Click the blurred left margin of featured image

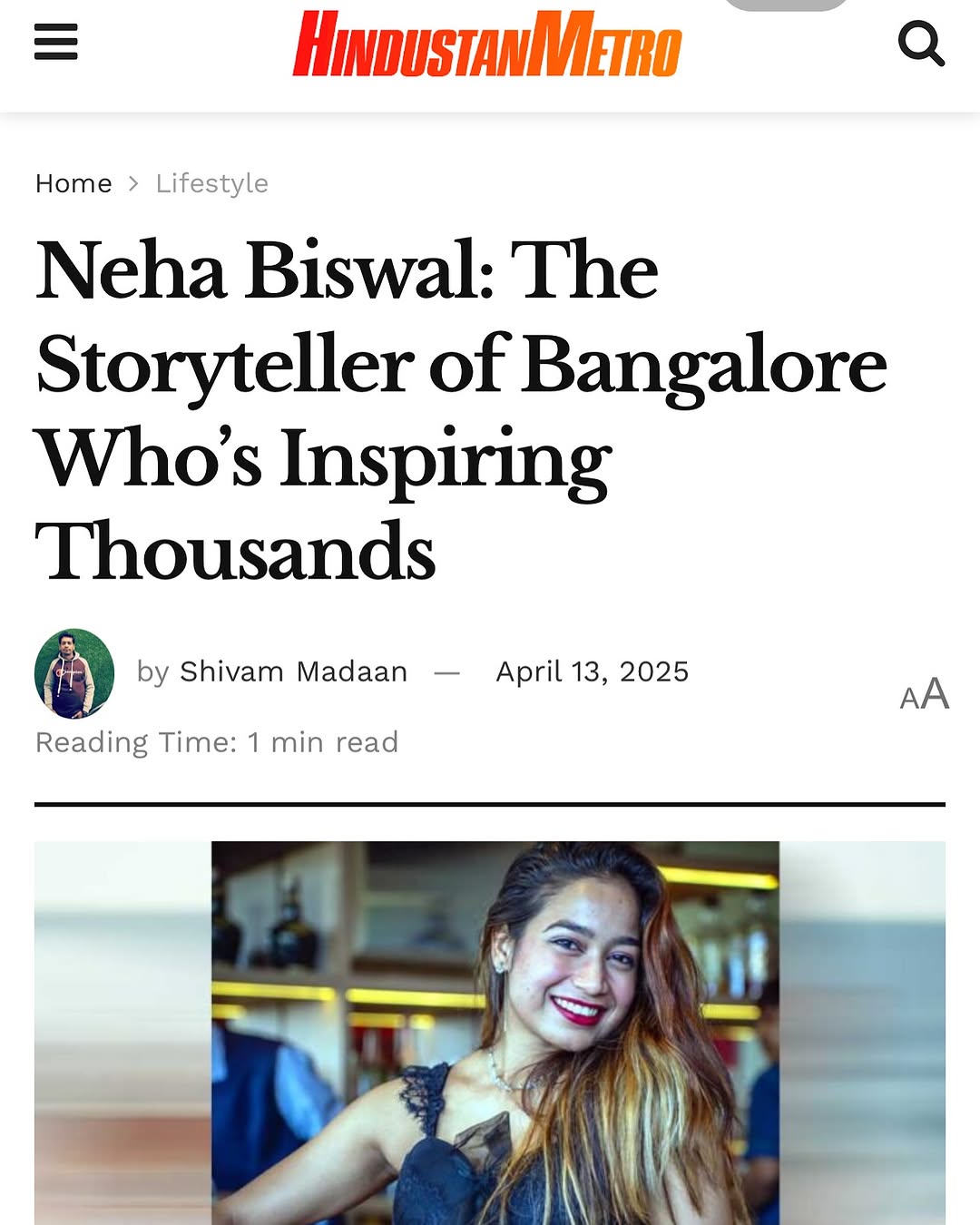[122, 1033]
